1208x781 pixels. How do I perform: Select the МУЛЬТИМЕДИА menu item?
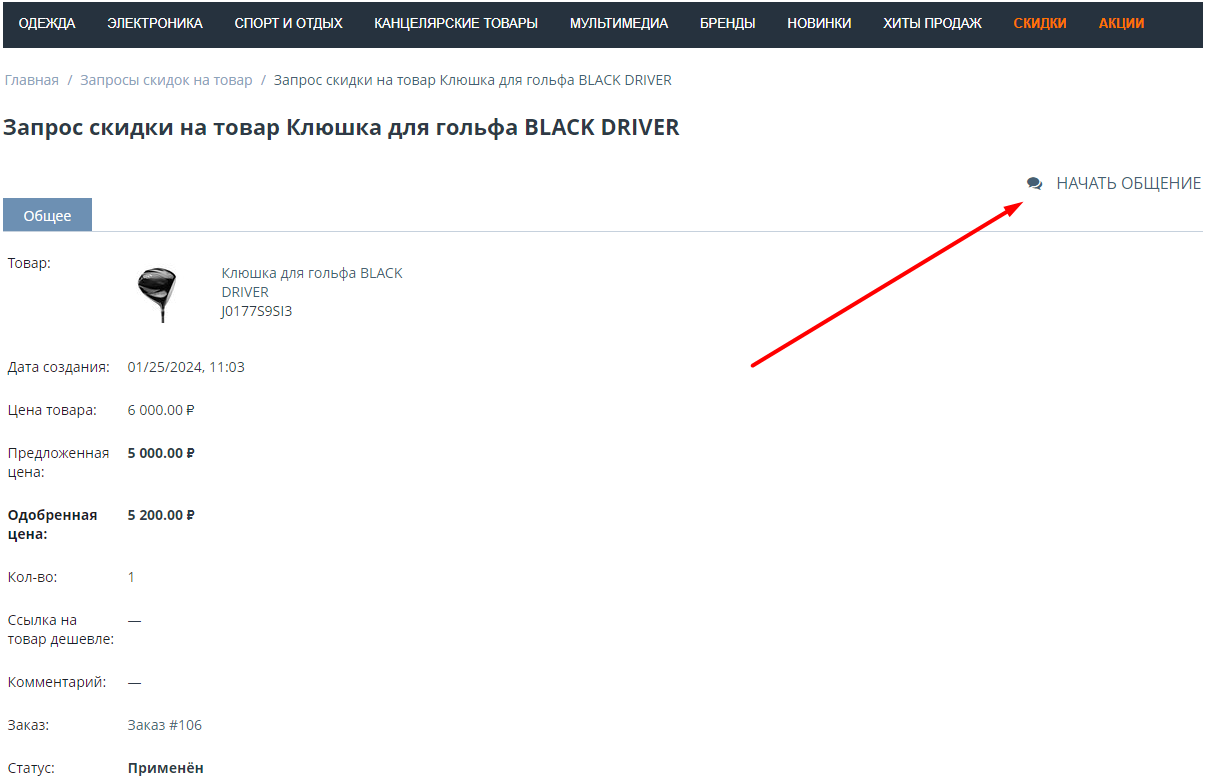(x=619, y=23)
